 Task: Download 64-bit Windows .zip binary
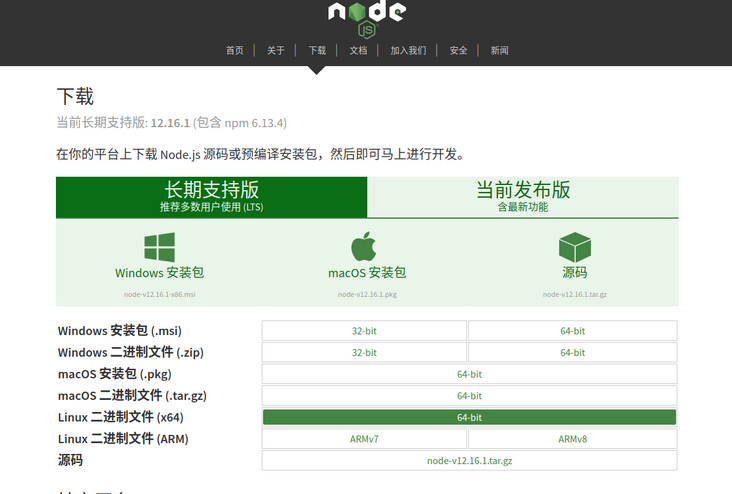[x=572, y=353]
